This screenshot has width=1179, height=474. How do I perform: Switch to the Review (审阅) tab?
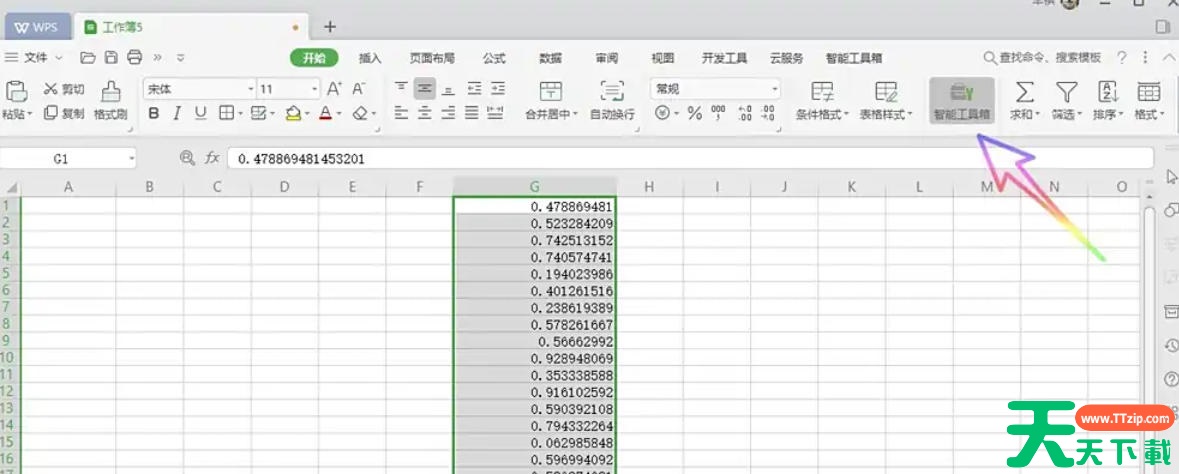click(x=607, y=58)
